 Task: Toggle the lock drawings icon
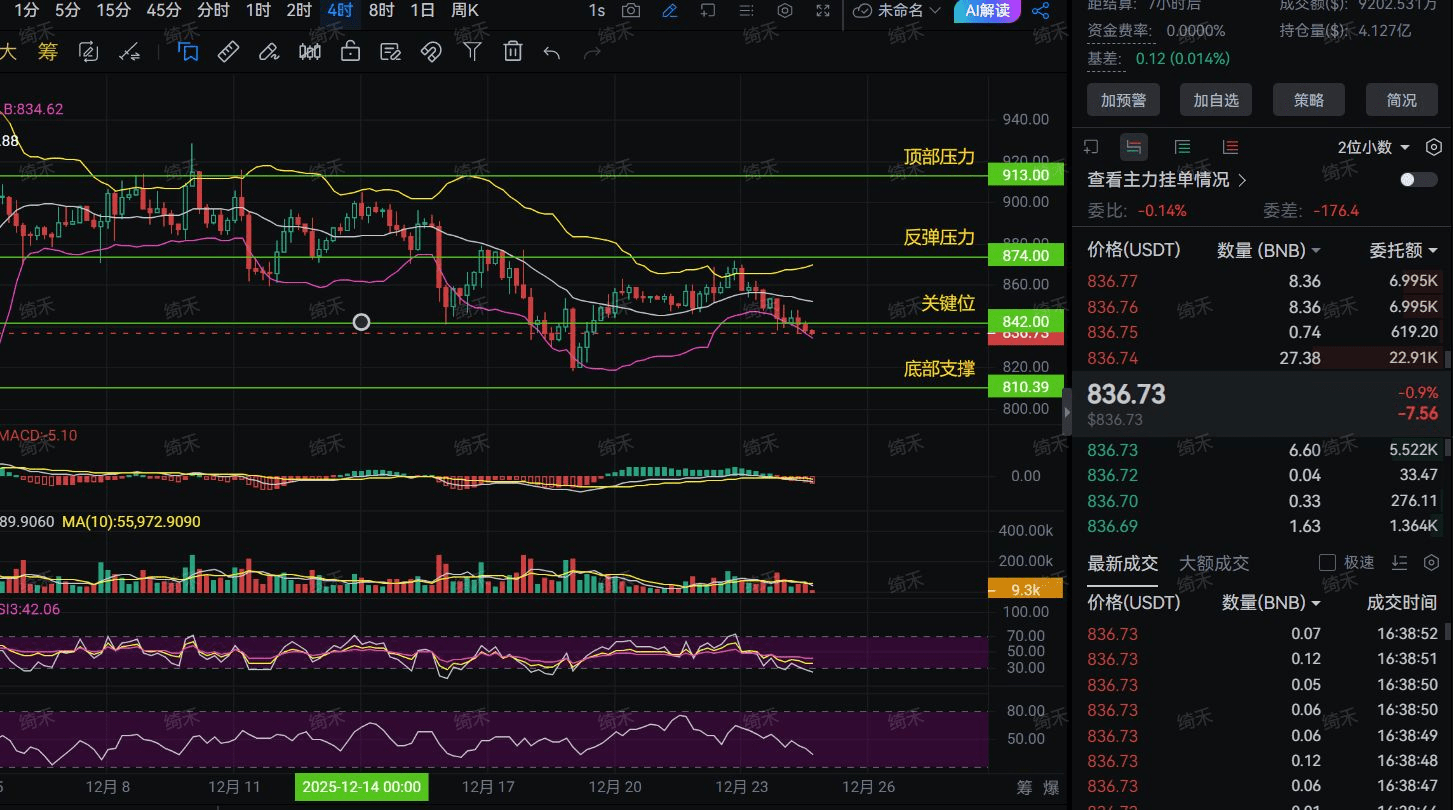pos(350,52)
